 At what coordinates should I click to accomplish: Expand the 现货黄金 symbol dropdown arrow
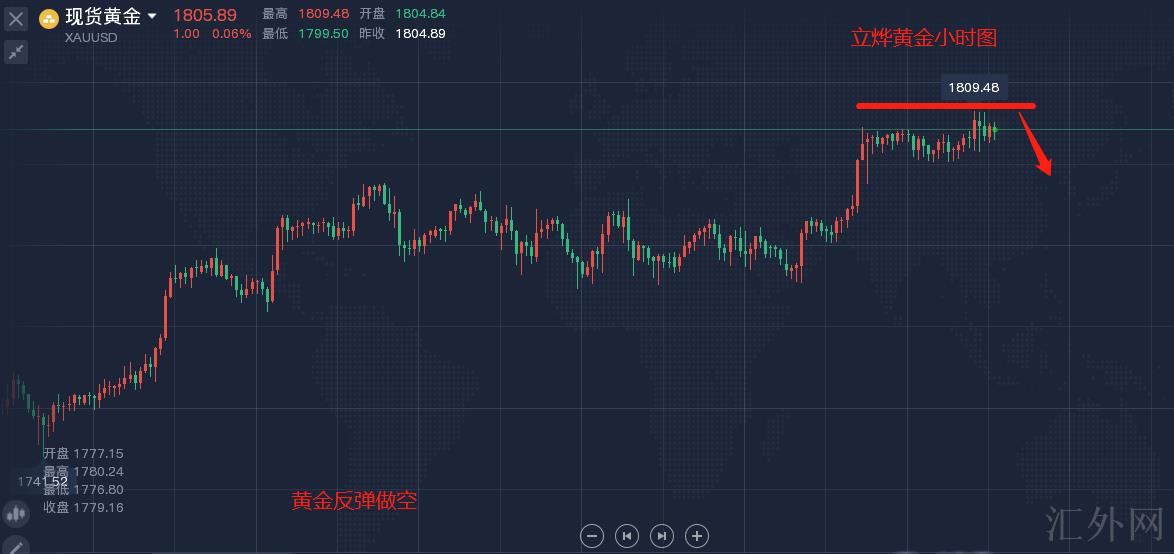[x=152, y=16]
